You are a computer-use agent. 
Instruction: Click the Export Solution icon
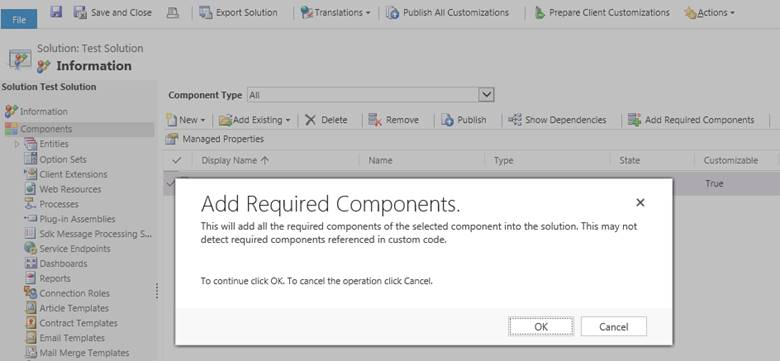(205, 13)
